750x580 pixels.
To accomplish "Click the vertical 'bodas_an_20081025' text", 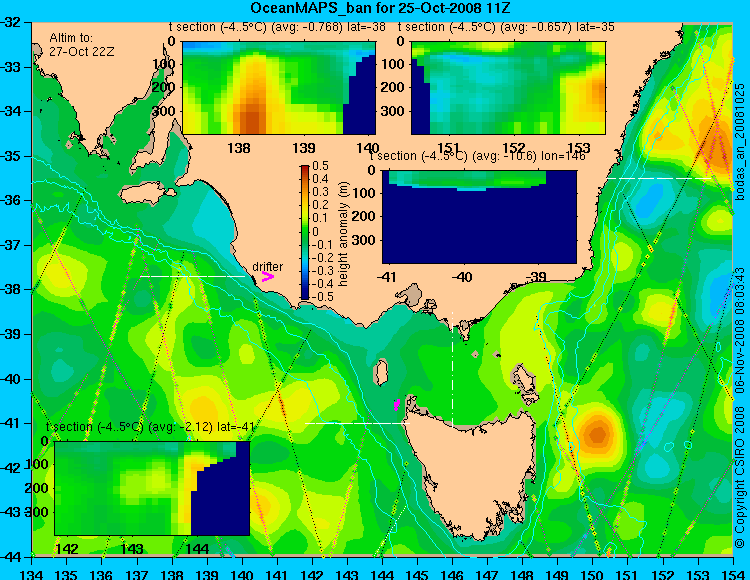I will pyautogui.click(x=740, y=142).
